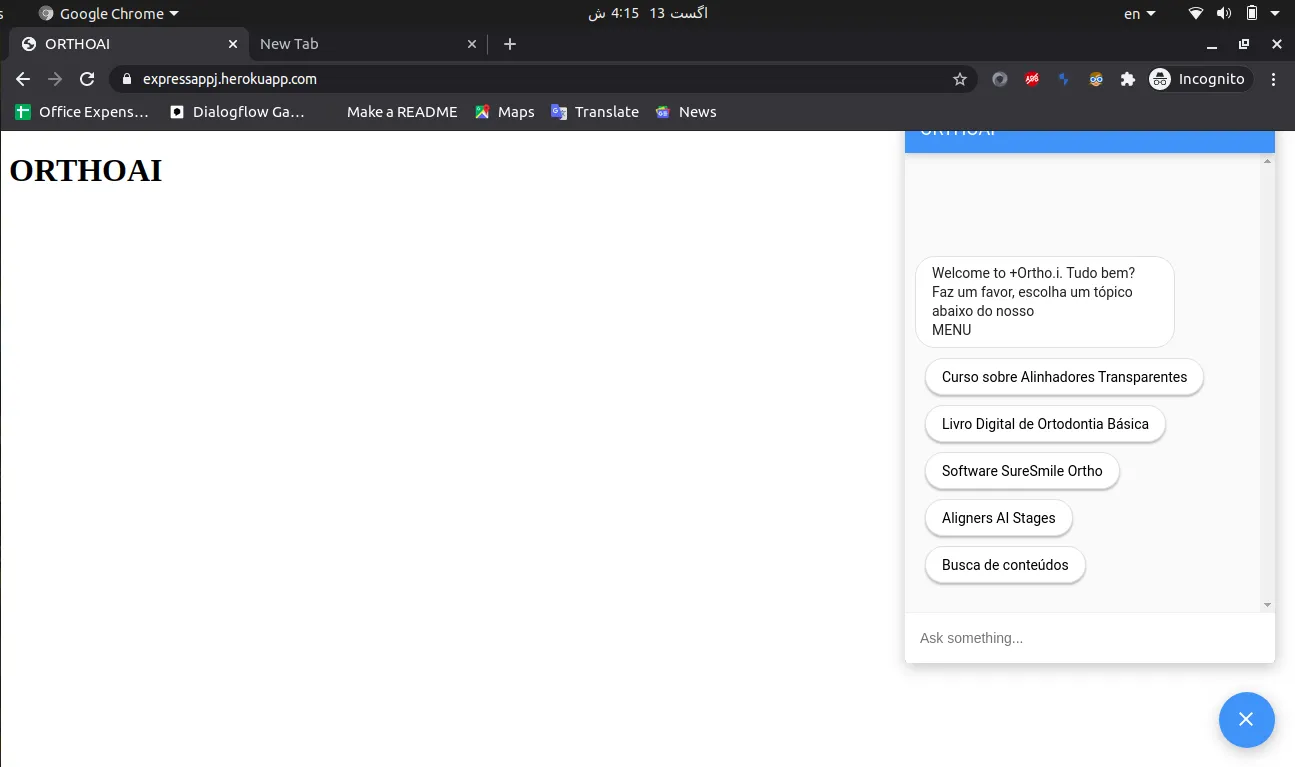Open the Wi-Fi network indicator
The image size is (1295, 767).
point(1195,13)
